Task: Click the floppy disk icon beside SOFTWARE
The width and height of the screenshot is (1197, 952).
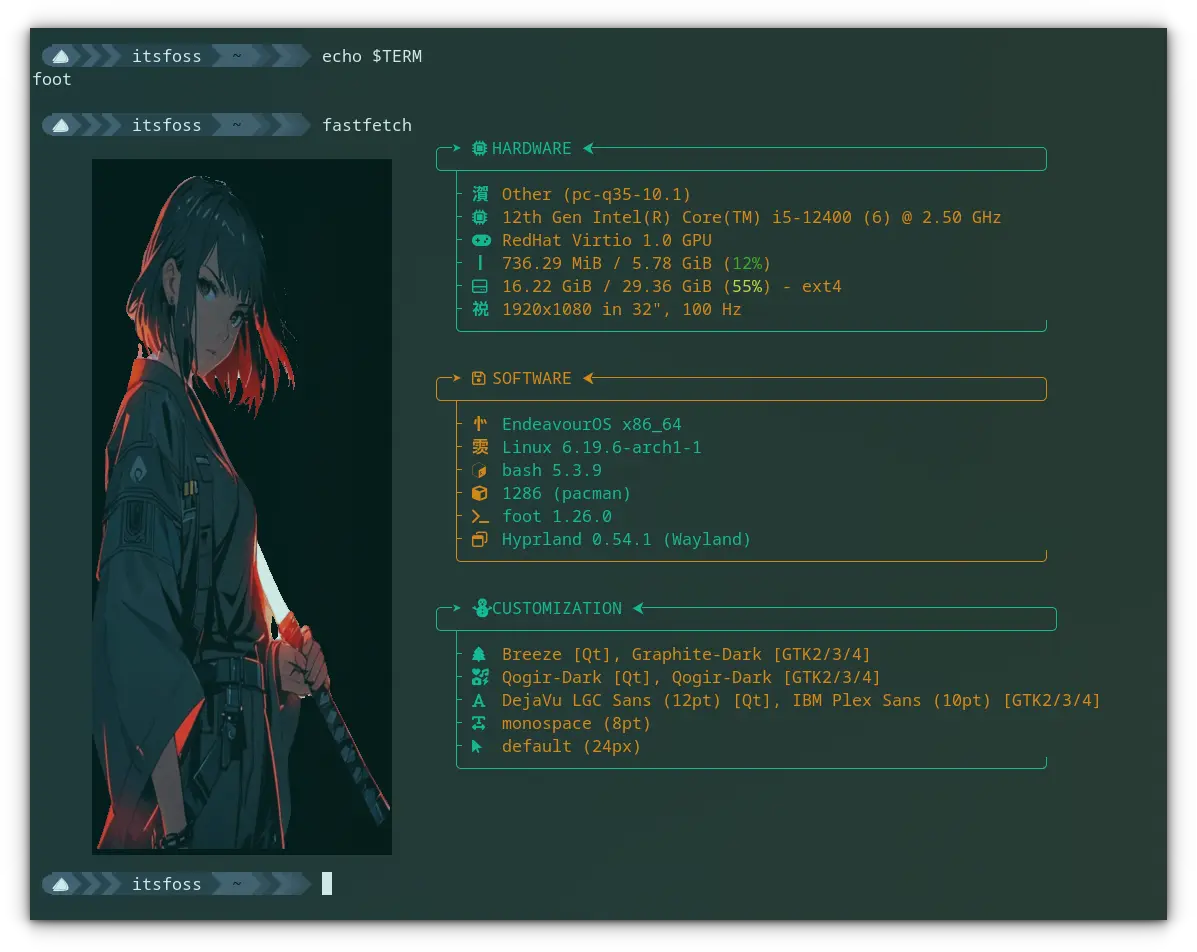Action: [479, 378]
